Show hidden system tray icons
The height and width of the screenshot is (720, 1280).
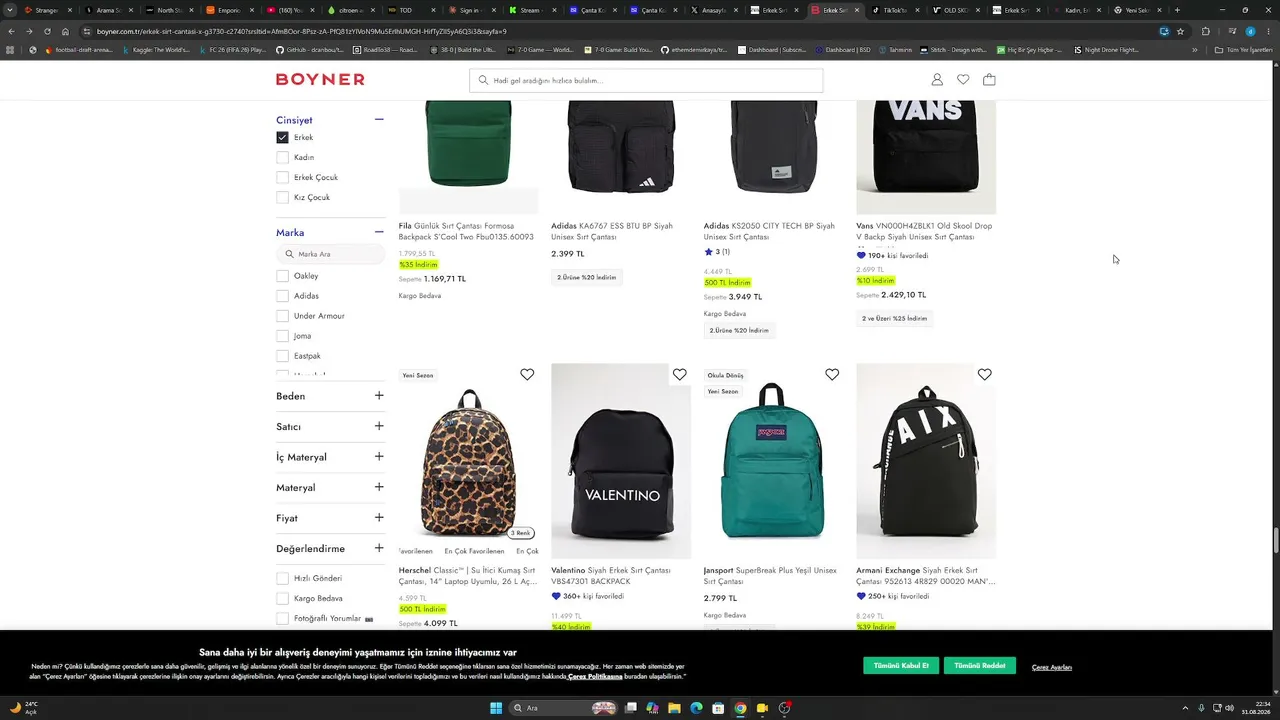tap(1187, 708)
